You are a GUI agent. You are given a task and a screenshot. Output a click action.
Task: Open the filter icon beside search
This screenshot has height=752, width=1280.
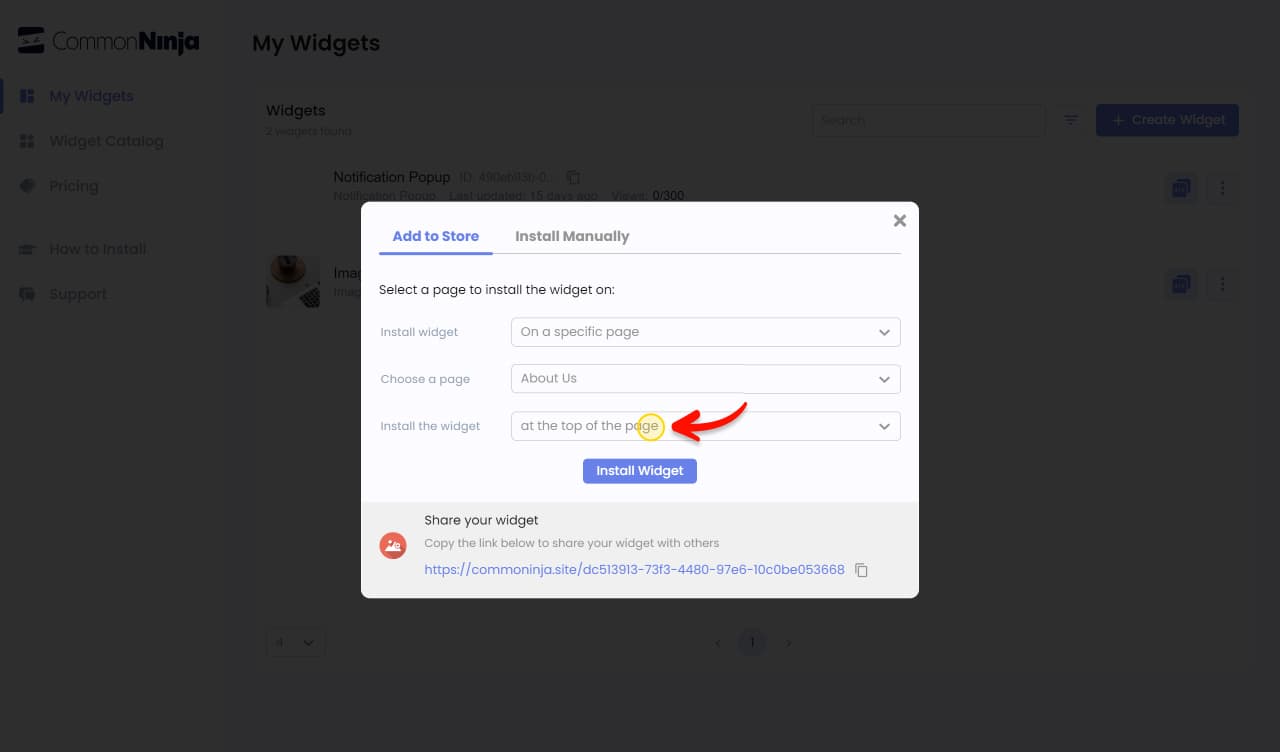click(1071, 120)
